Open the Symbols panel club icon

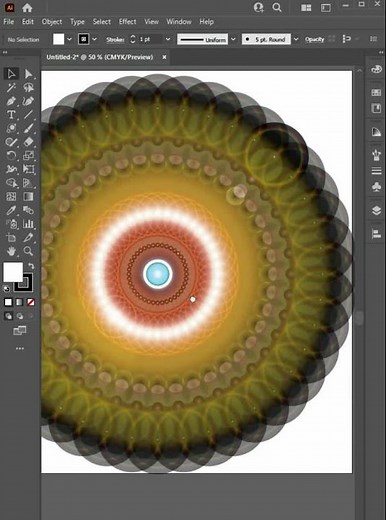click(x=376, y=187)
